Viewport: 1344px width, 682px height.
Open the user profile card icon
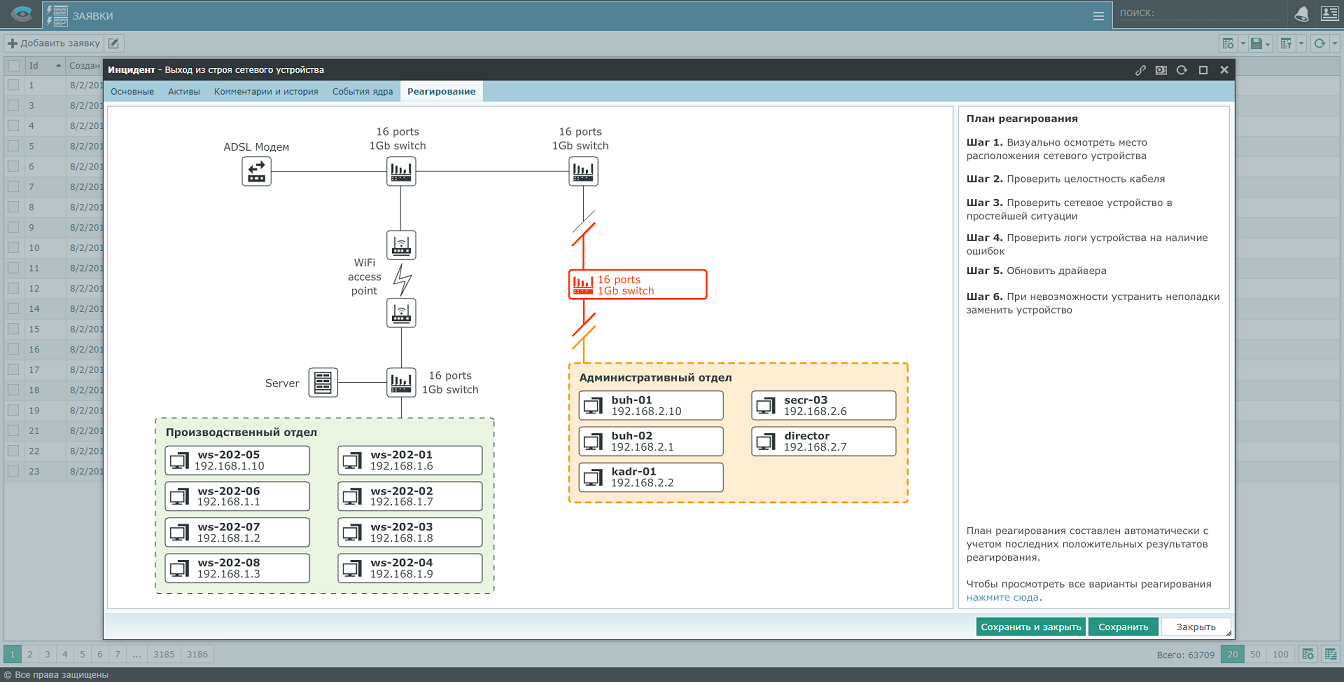1329,14
